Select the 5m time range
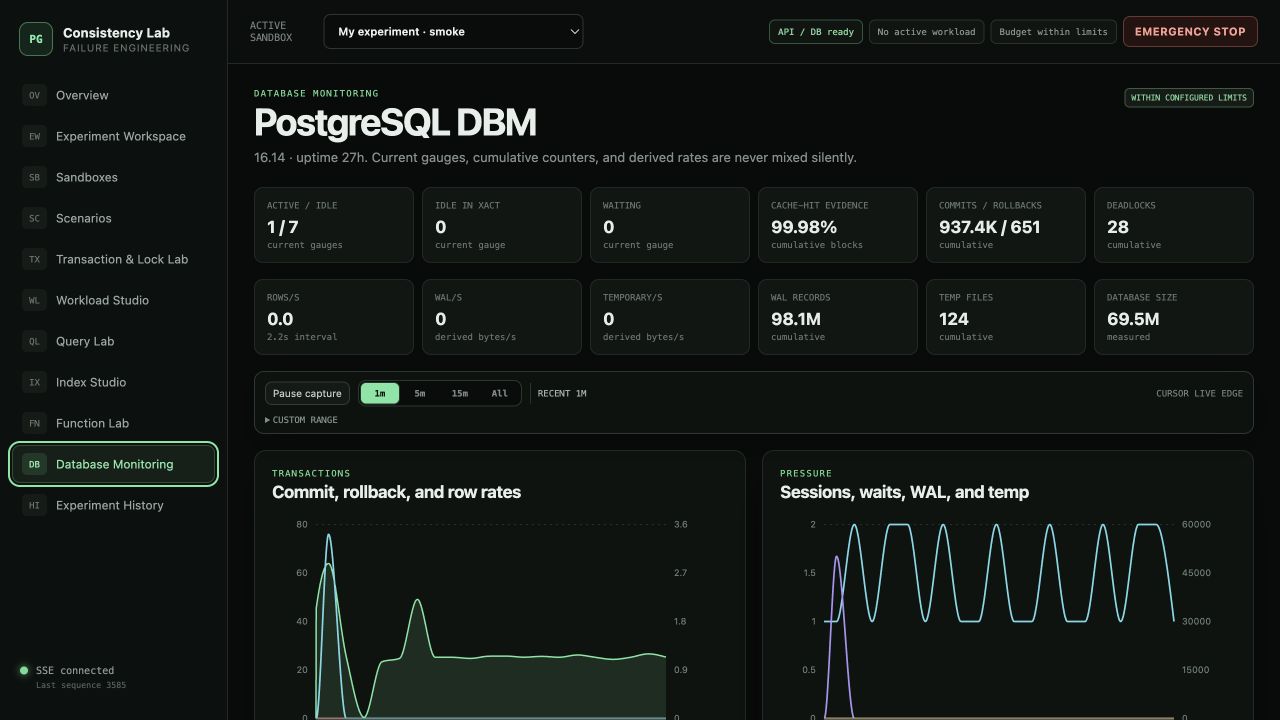The image size is (1280, 720). tap(420, 393)
